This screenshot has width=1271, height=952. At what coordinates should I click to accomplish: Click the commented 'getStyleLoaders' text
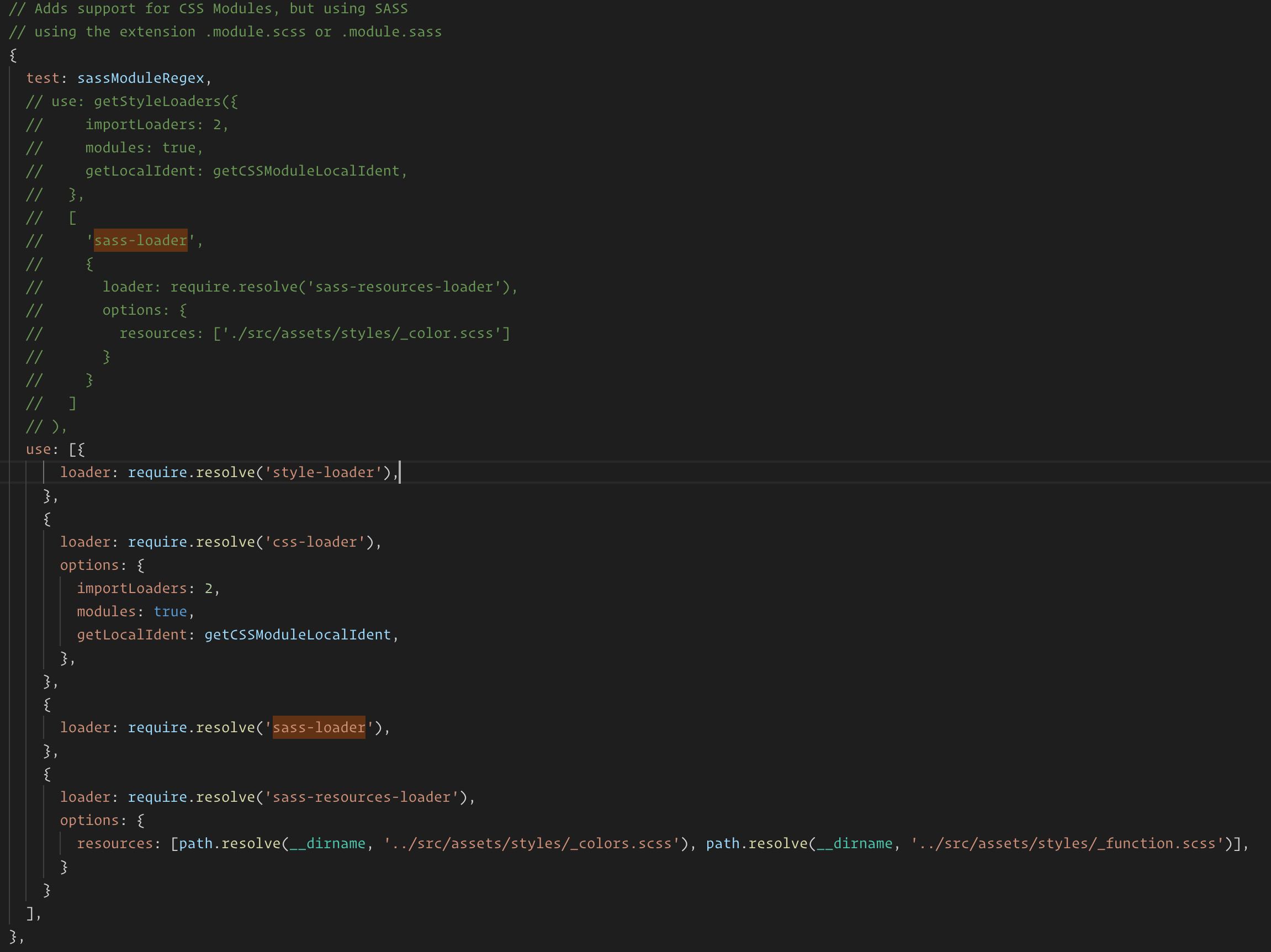point(157,101)
